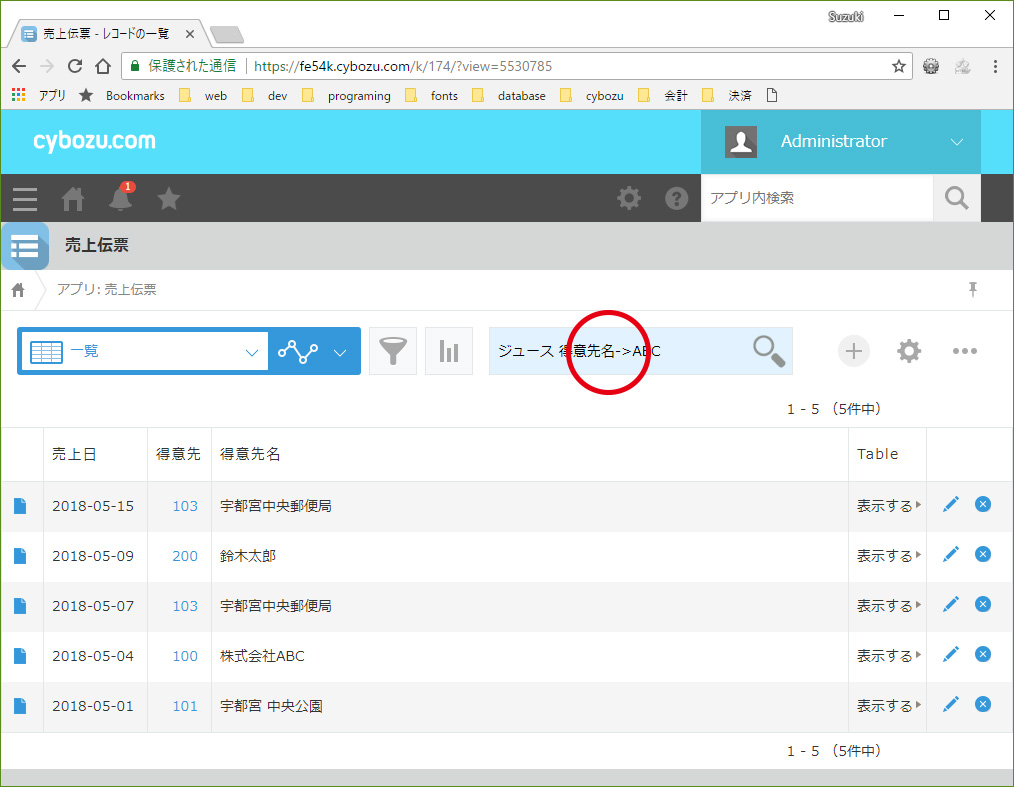Open record details for 2018-05-15 row
The width and height of the screenshot is (1014, 787).
21,506
